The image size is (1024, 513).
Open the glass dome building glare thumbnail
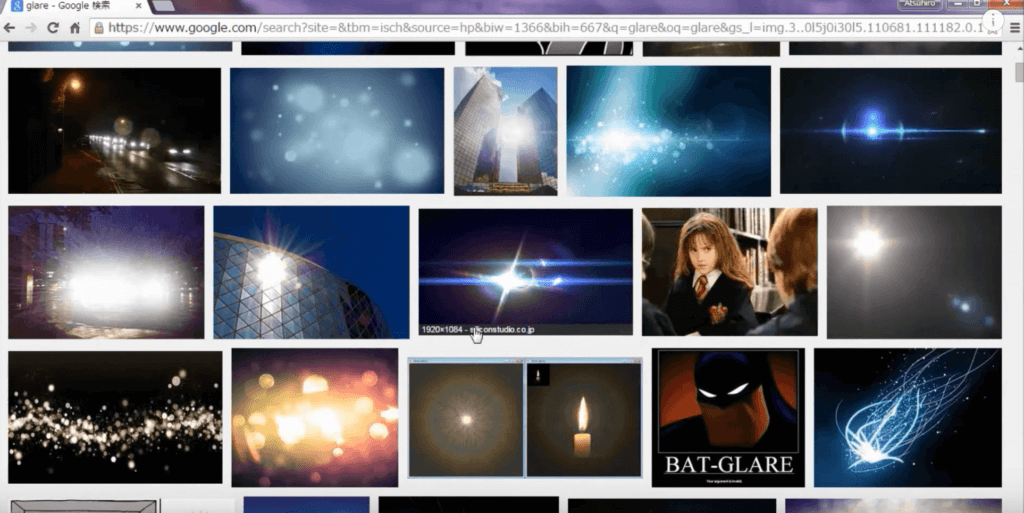click(311, 272)
